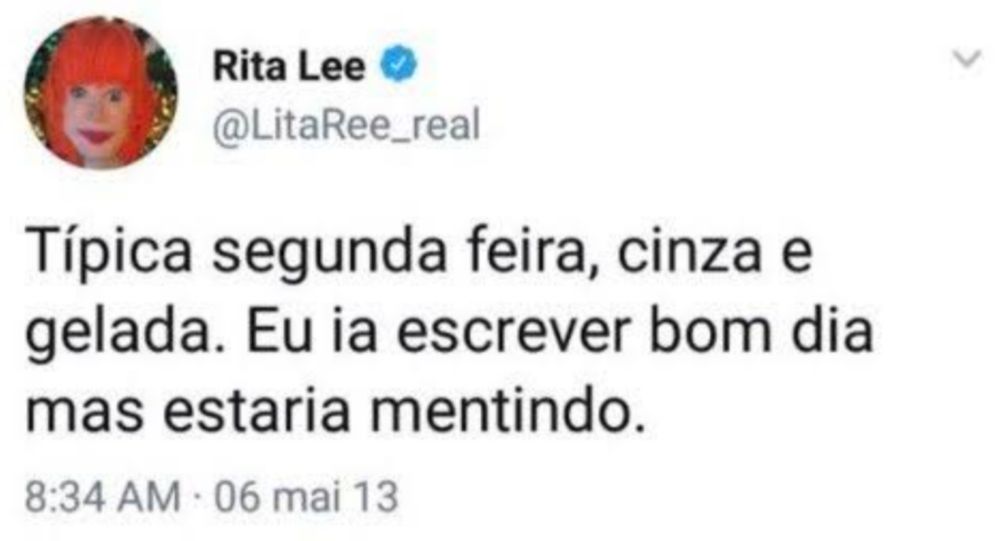This screenshot has width=1000, height=541.
Task: Click the letter e after cinza
Action: pos(797,254)
